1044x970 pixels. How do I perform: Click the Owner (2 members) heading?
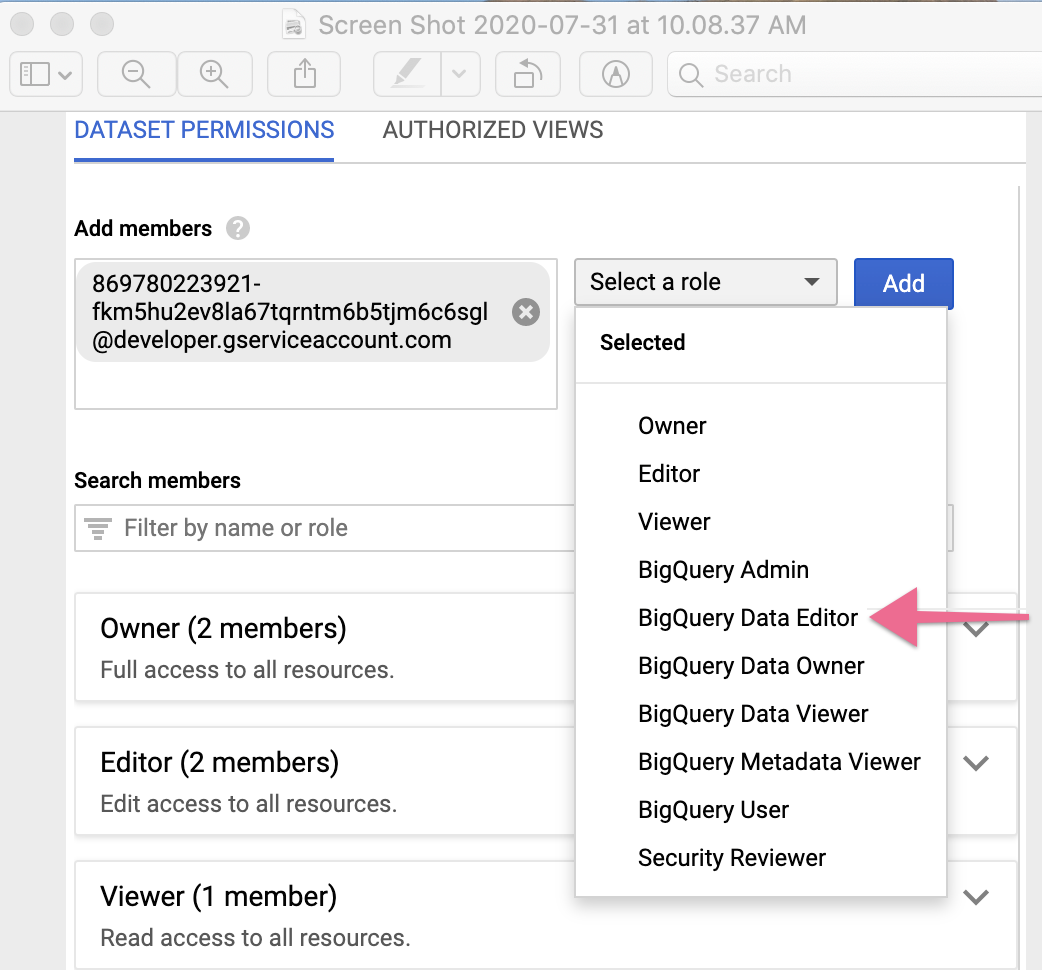pos(223,628)
